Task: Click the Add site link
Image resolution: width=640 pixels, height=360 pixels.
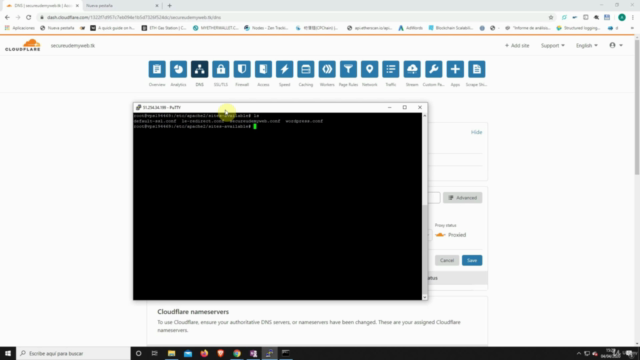Action: pos(517,46)
